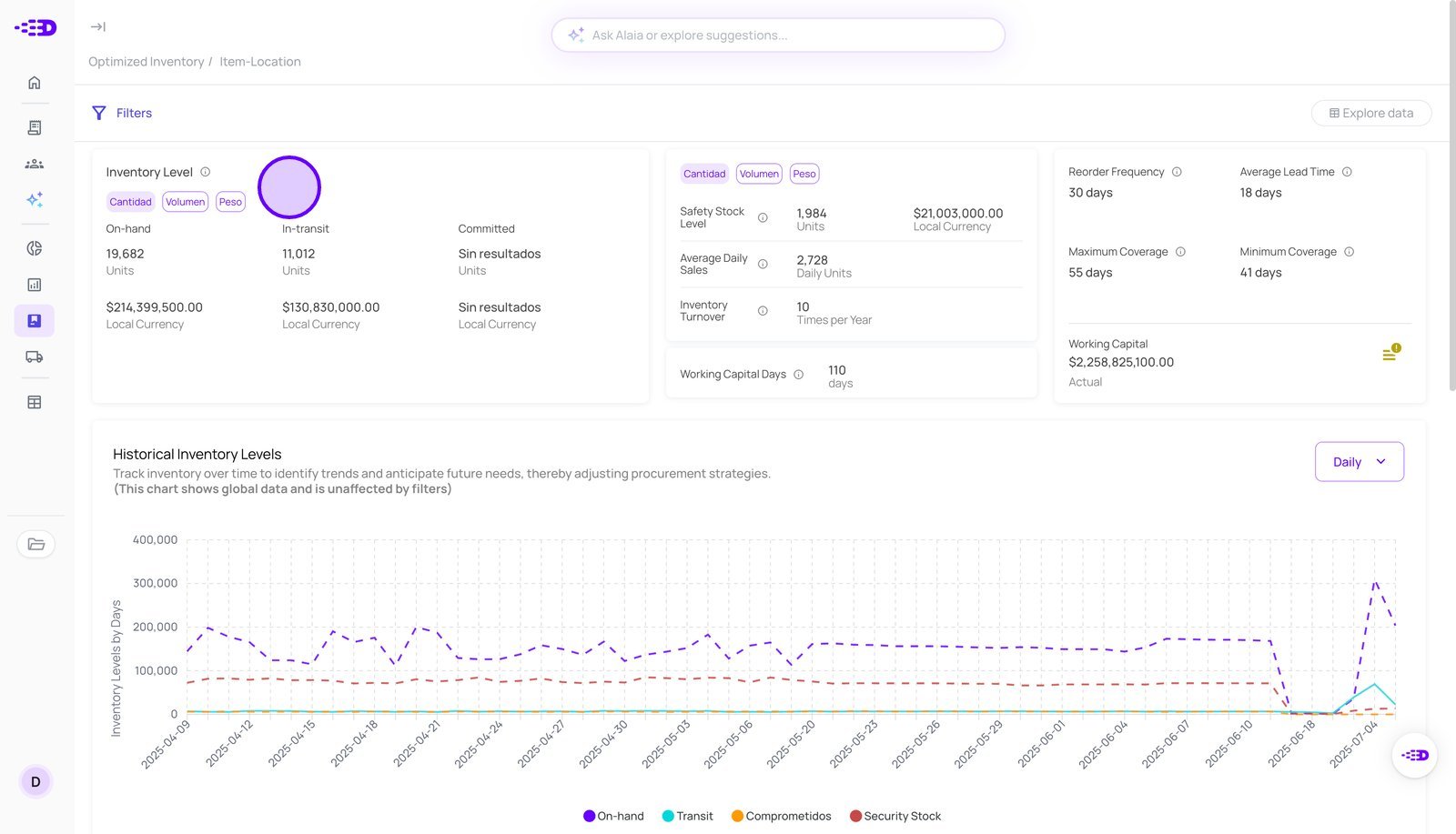The width and height of the screenshot is (1456, 834).
Task: Click the table grid sidebar icon
Action: [35, 402]
